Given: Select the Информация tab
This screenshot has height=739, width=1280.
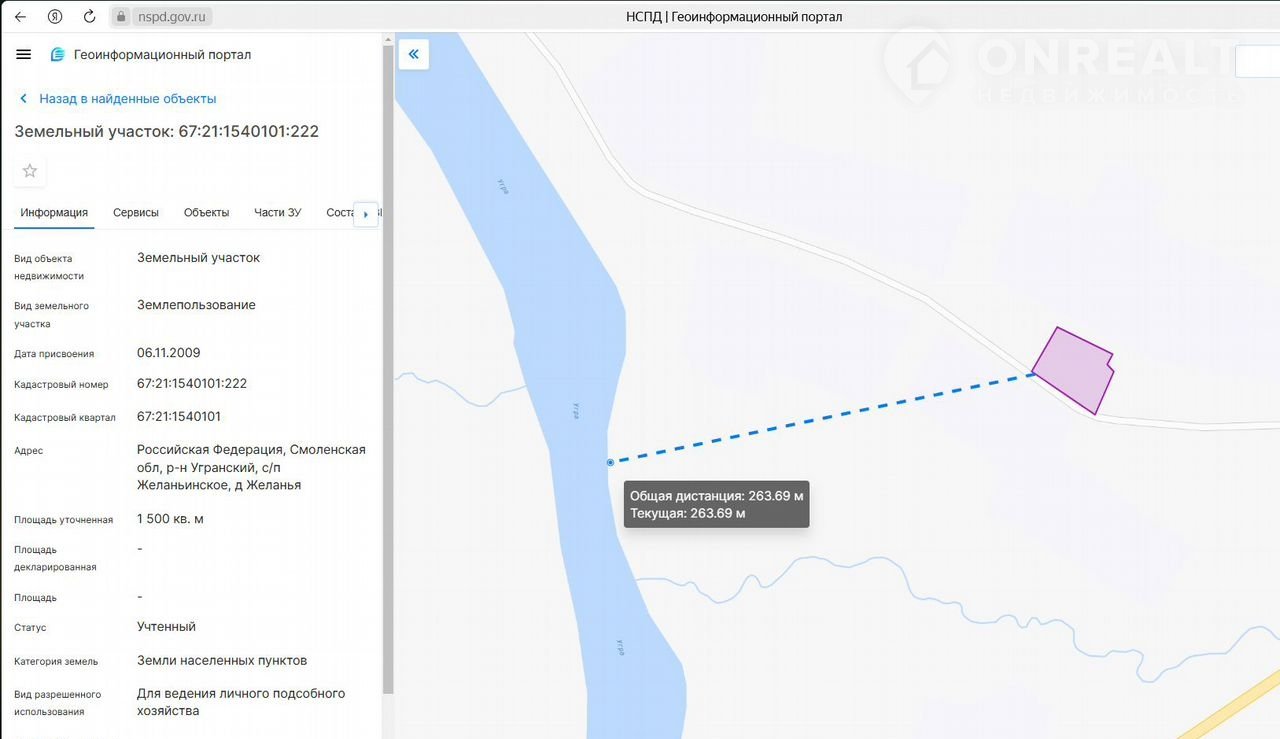Looking at the screenshot, I should point(54,213).
